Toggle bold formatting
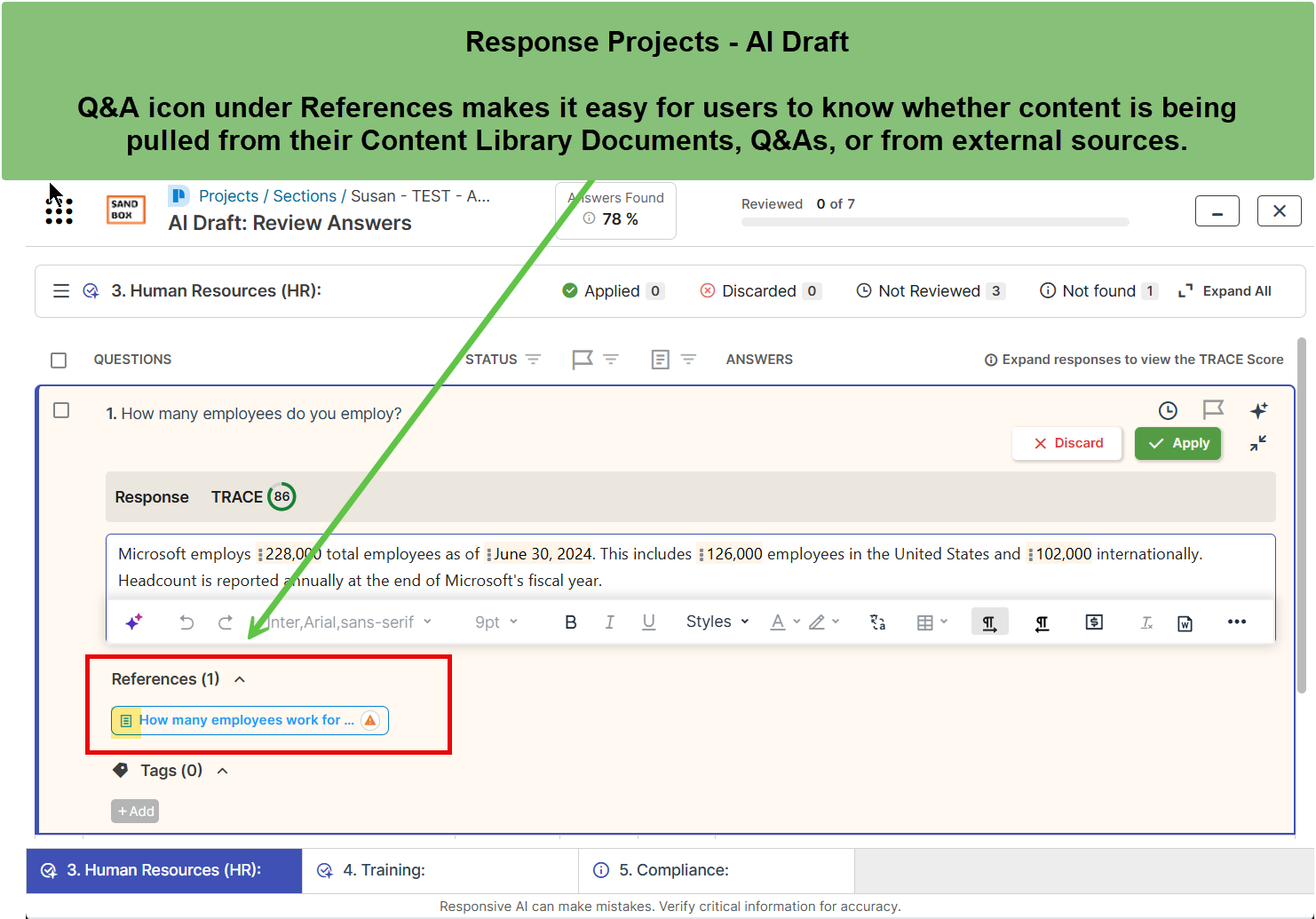 click(571, 622)
